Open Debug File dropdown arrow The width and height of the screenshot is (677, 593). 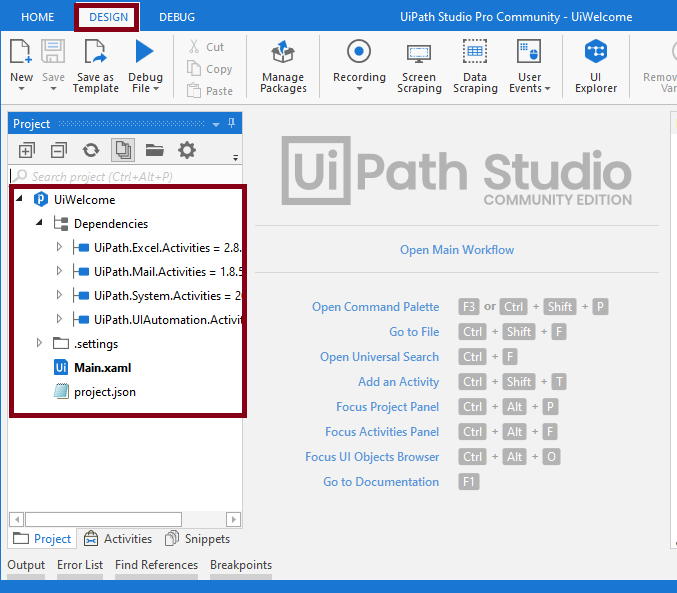click(x=156, y=89)
